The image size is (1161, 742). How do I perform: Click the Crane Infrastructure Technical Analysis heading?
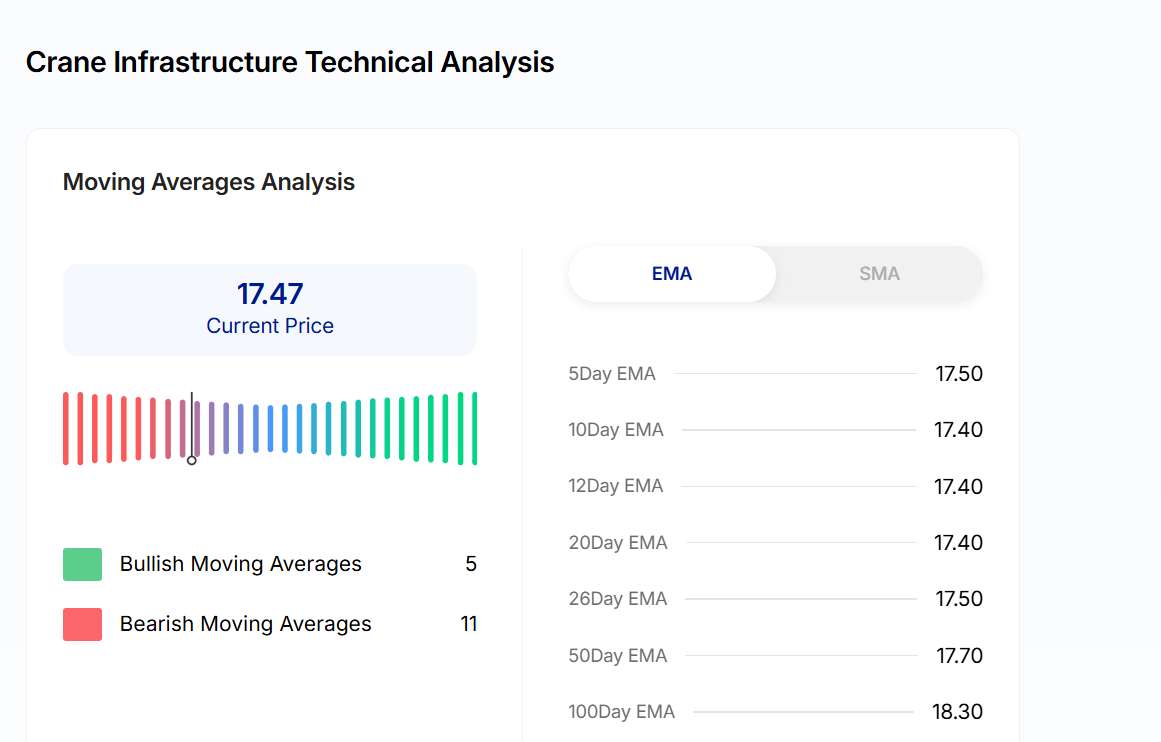coord(290,62)
